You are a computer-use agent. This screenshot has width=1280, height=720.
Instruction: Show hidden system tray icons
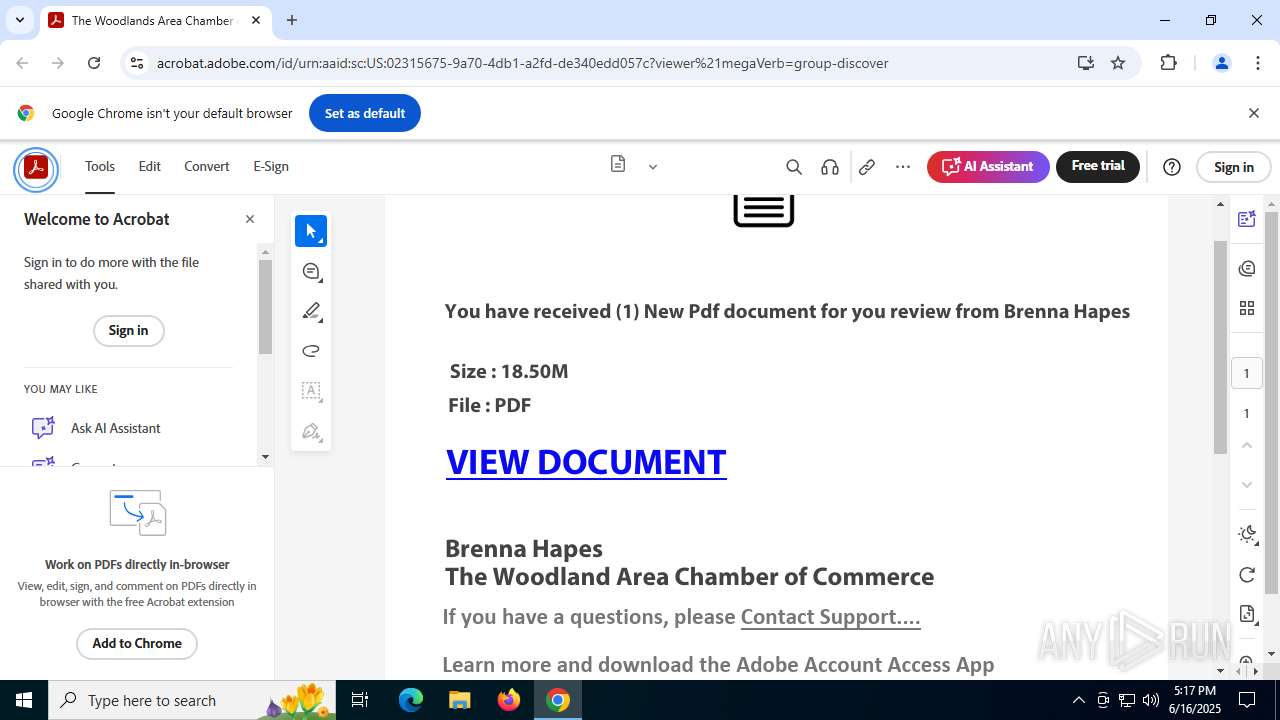click(x=1078, y=700)
